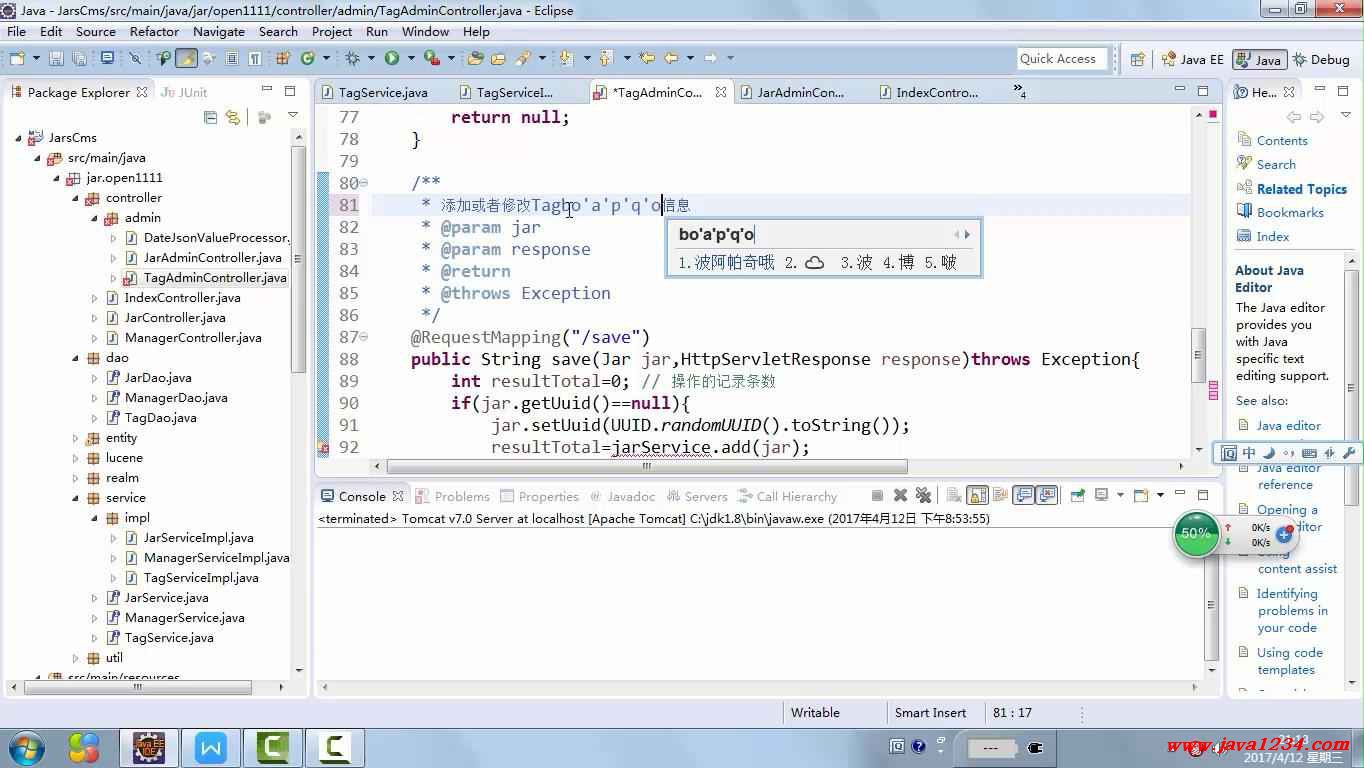Switch to Java EE perspective
1364x768 pixels.
click(x=1192, y=60)
